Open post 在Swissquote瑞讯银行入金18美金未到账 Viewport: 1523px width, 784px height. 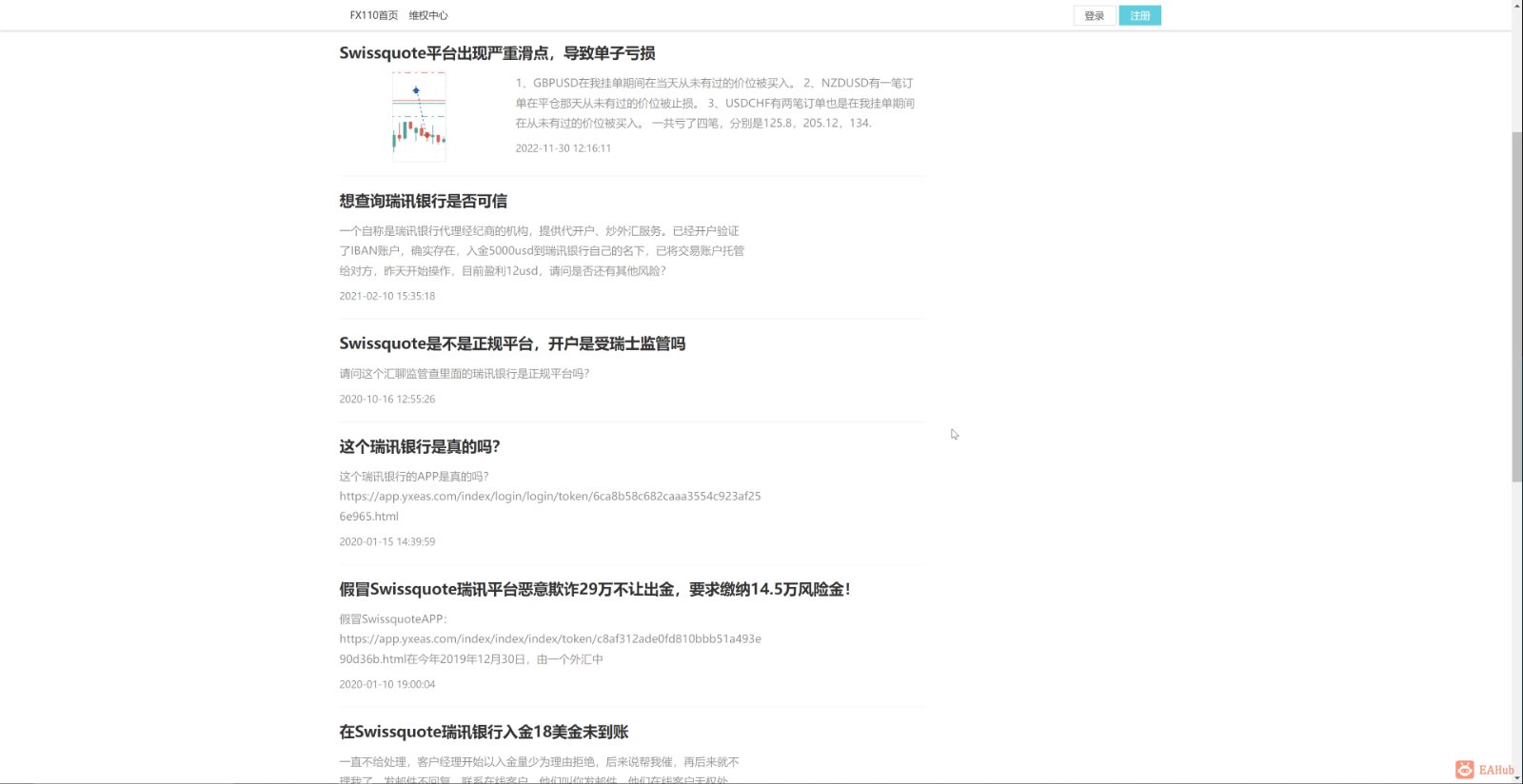pos(484,732)
